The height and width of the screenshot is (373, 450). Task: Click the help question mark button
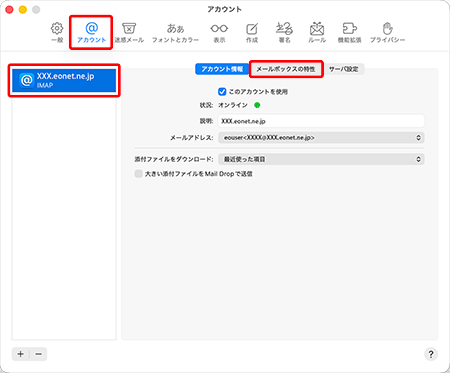coord(431,354)
